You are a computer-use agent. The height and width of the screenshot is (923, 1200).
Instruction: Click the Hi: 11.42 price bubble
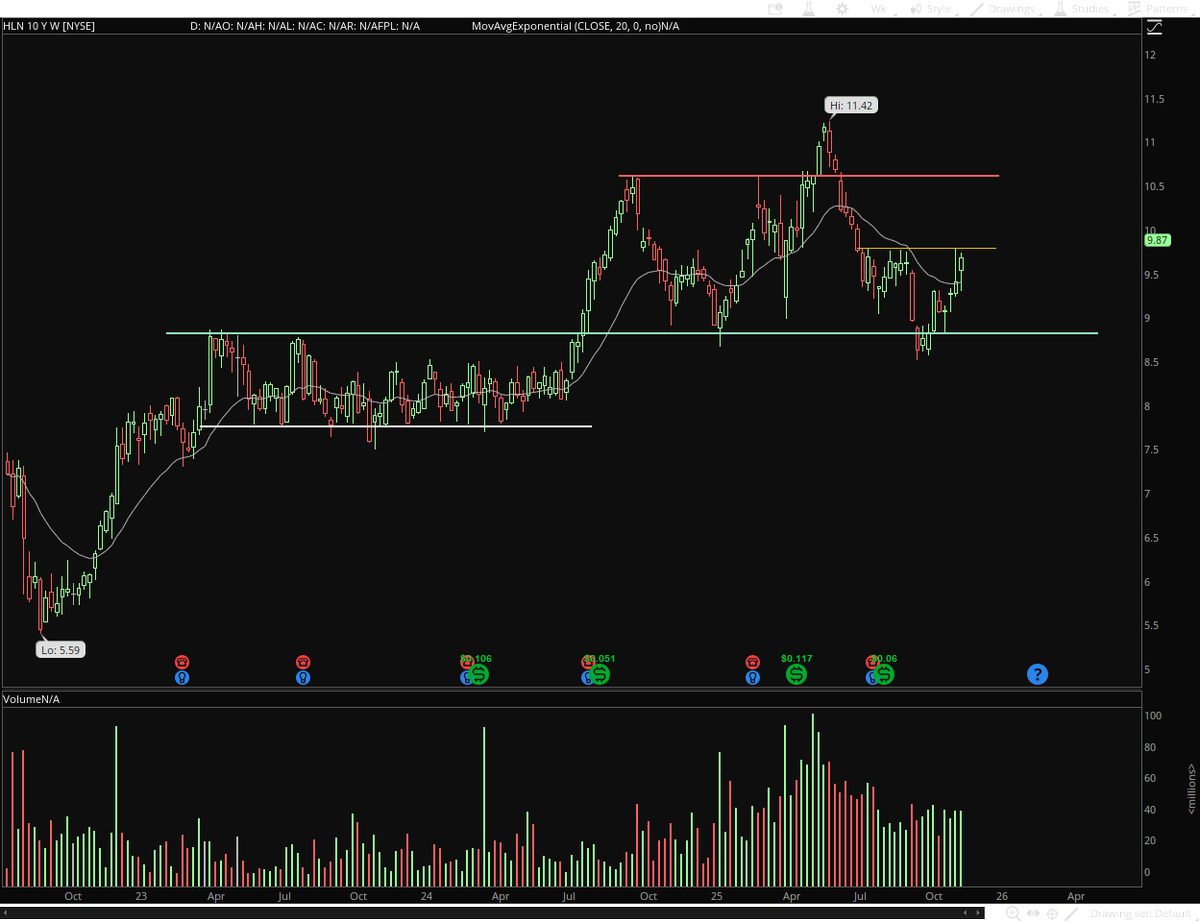(852, 104)
